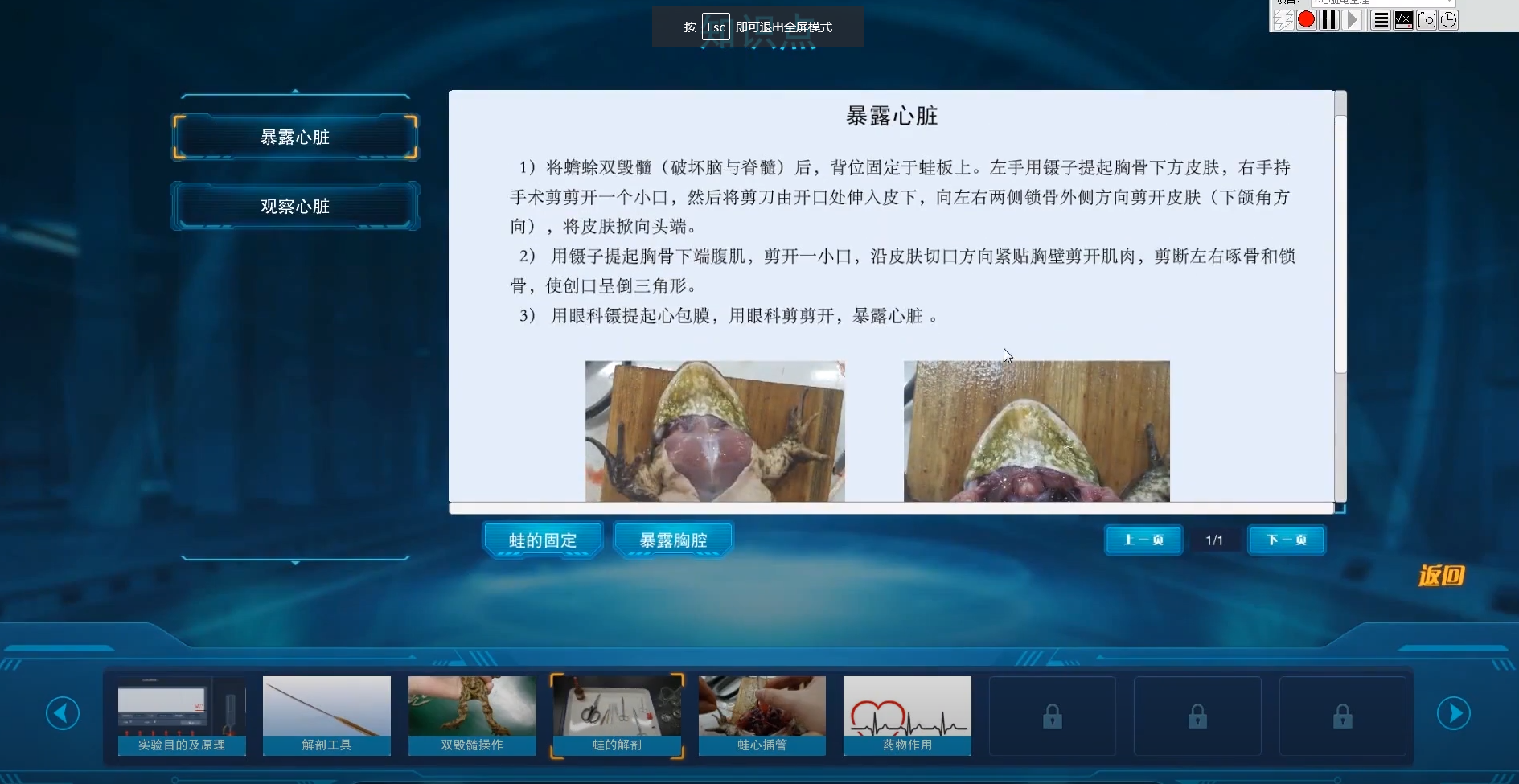Screen dimensions: 1519x784
Task: Click the 1/1 page indicator
Action: [x=1214, y=540]
